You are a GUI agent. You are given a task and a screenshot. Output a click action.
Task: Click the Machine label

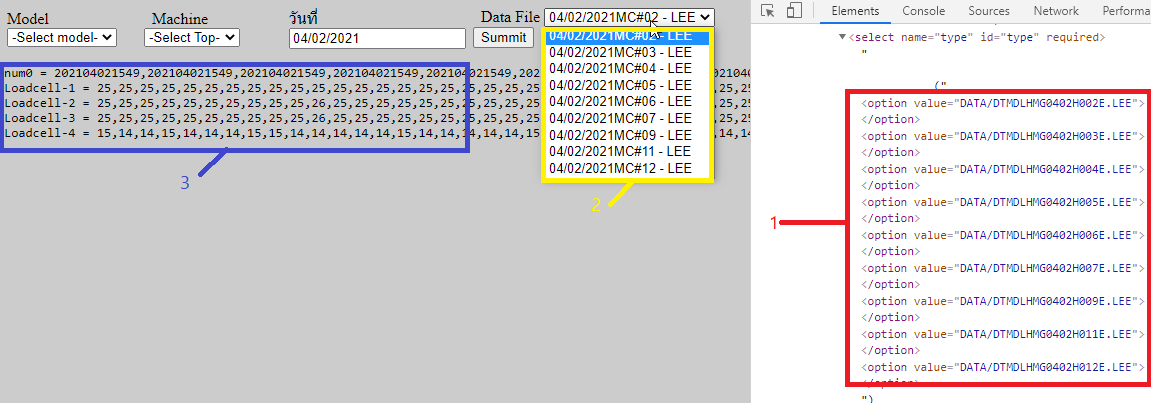pyautogui.click(x=180, y=19)
